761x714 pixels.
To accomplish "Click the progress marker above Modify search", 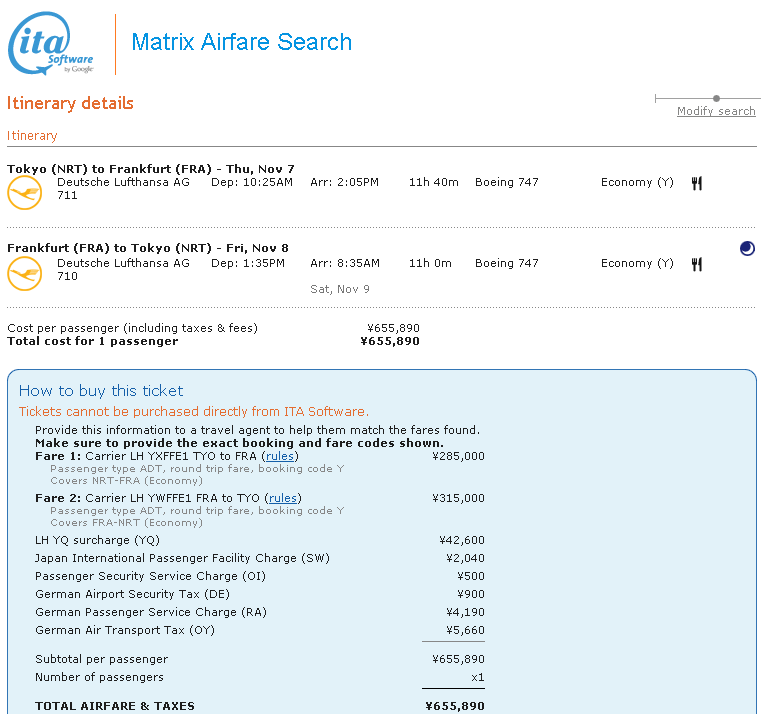I will click(716, 98).
